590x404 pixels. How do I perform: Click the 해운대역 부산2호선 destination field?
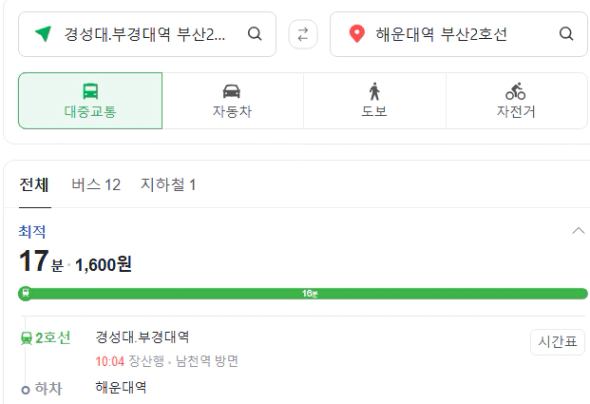(458, 34)
